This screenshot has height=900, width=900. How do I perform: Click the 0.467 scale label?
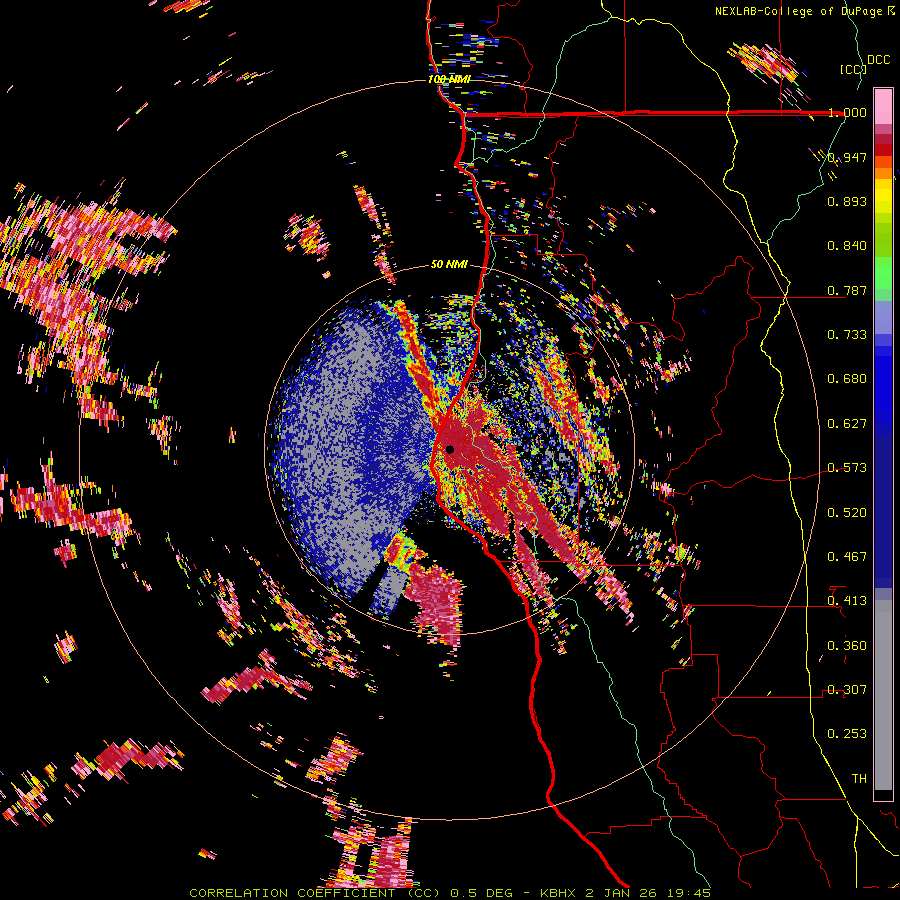(x=847, y=556)
